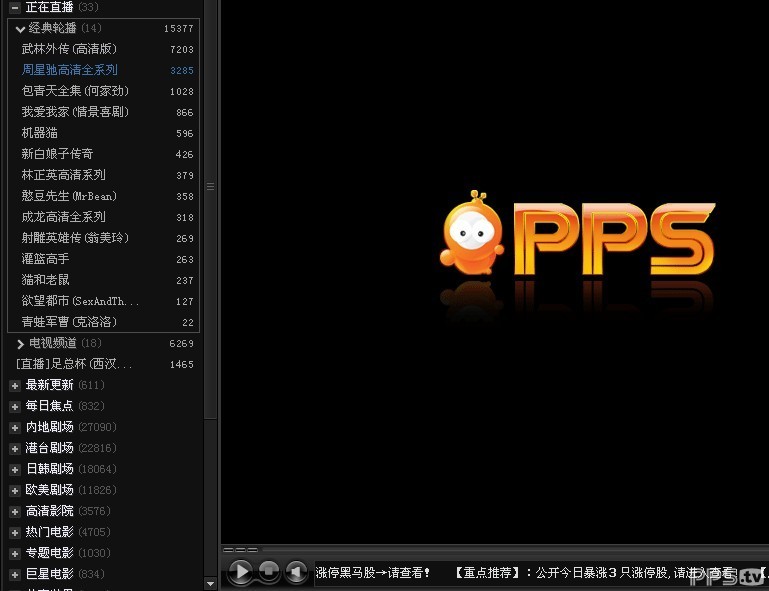Select channel 武林外传 (高清版)
This screenshot has height=591, width=769.
pos(103,49)
